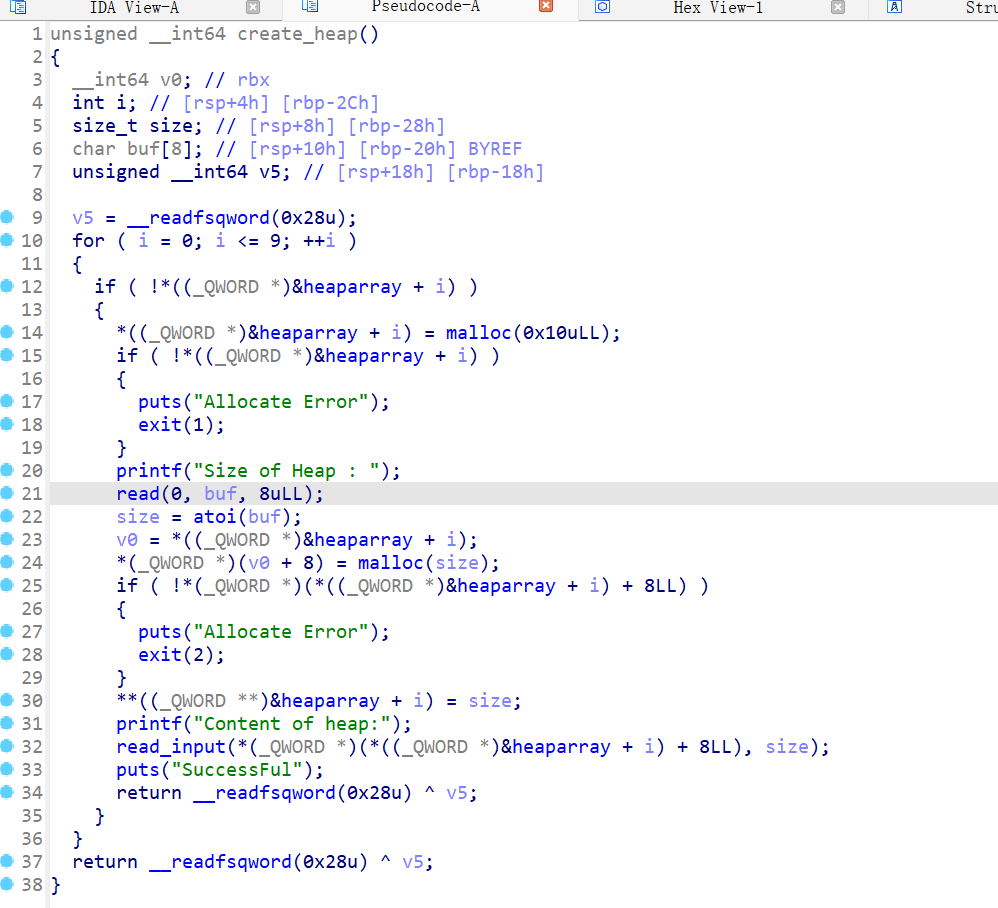Viewport: 998px width, 908px height.
Task: Toggle breakpoint dot on line 21
Action: click(x=8, y=493)
